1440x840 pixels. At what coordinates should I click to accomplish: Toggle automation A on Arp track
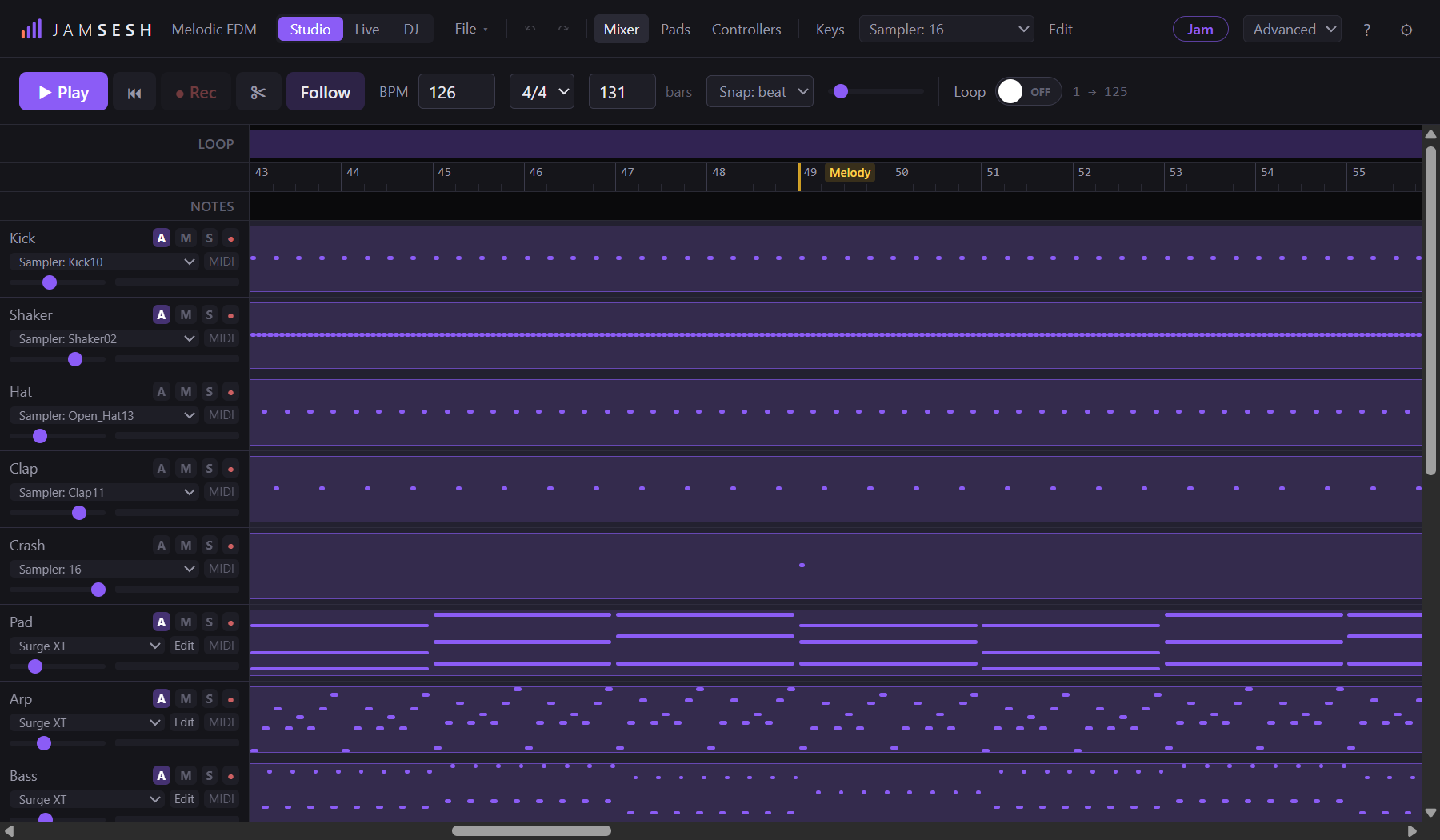(x=162, y=699)
